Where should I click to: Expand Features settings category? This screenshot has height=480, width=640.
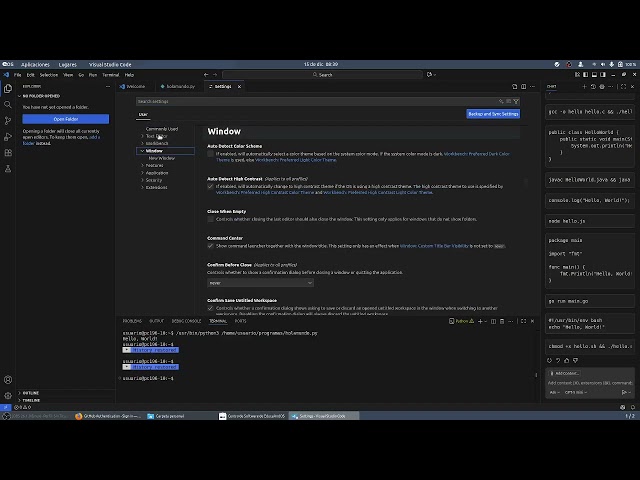pyautogui.click(x=154, y=165)
